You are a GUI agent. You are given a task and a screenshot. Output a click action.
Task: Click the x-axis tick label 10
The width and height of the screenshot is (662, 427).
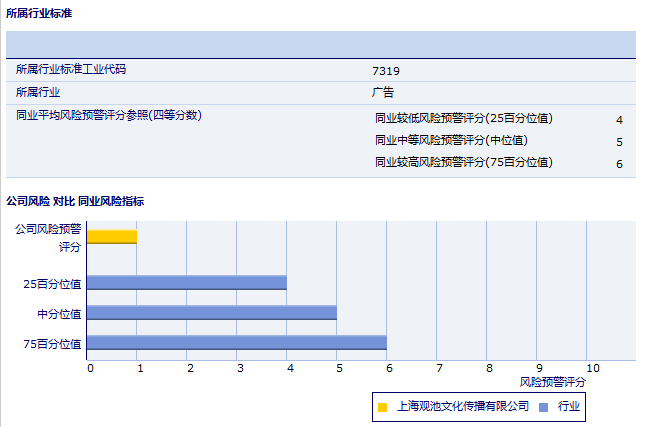(x=593, y=368)
